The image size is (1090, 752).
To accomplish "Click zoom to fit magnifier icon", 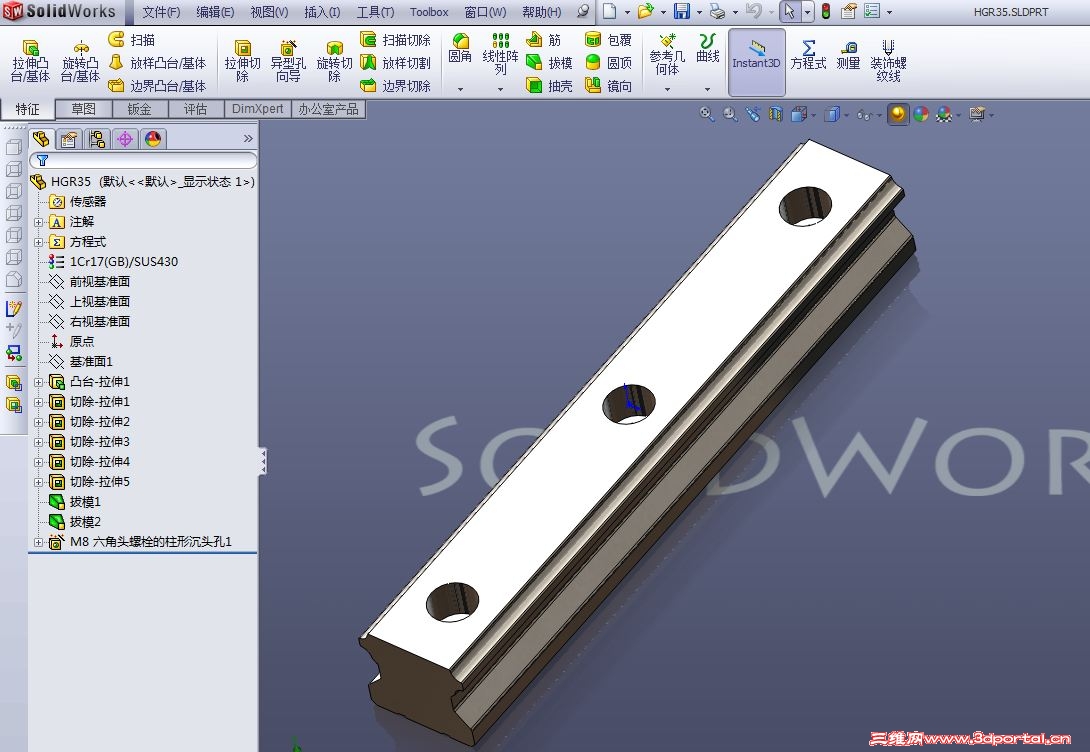I will click(x=706, y=114).
